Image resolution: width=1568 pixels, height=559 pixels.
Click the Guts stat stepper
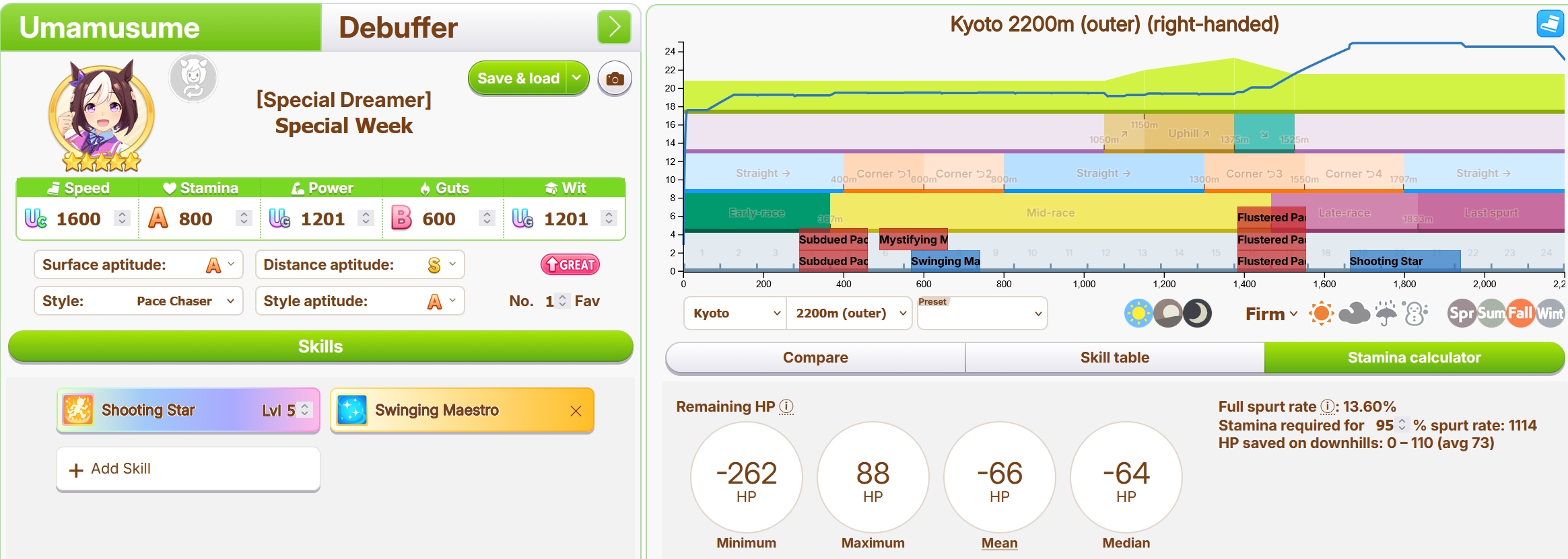[x=487, y=218]
